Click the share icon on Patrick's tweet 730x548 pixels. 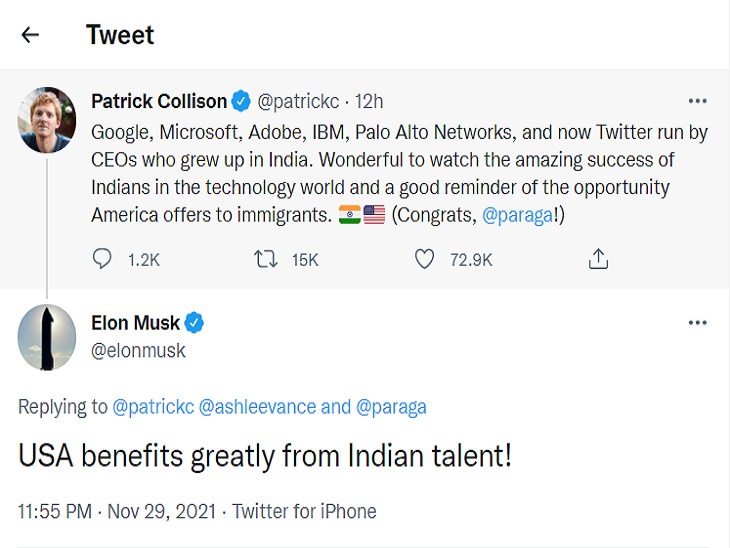pyautogui.click(x=598, y=259)
